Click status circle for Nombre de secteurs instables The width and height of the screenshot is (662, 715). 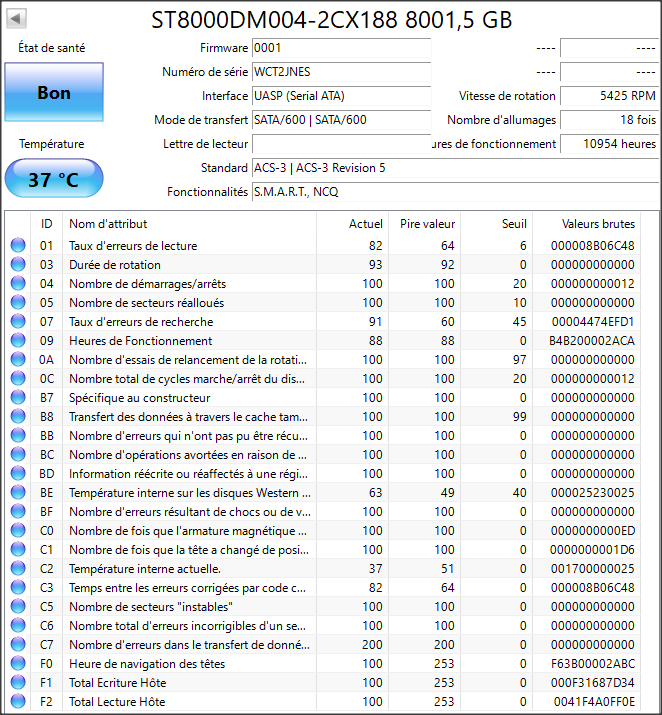click(18, 606)
